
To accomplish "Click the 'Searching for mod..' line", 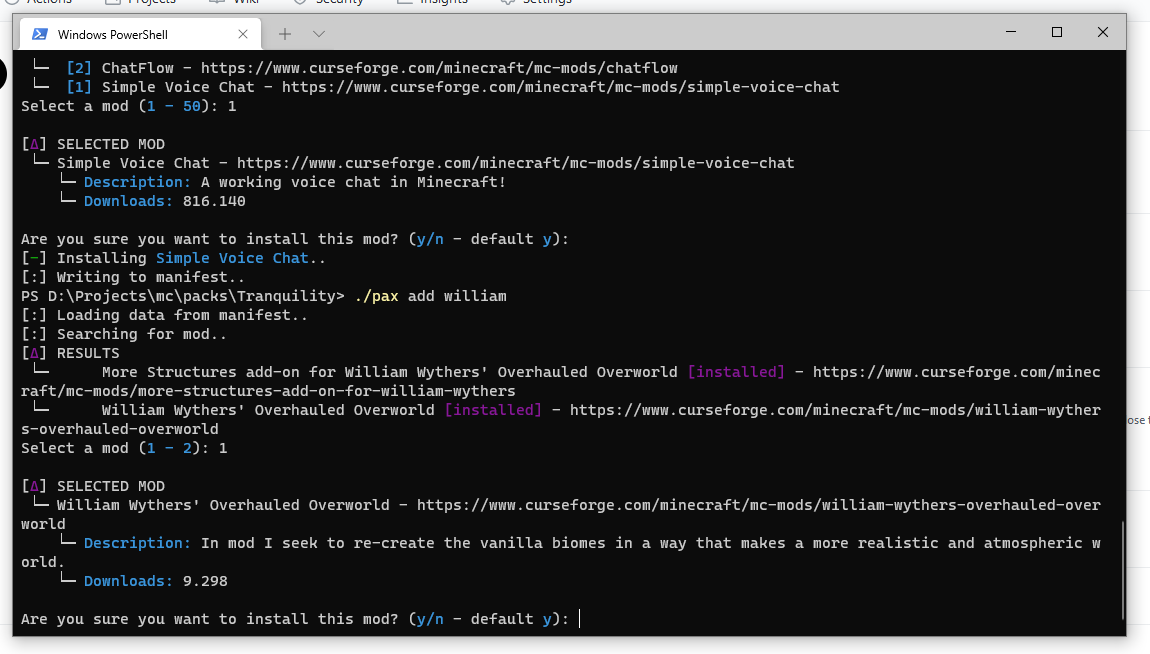I will [124, 334].
